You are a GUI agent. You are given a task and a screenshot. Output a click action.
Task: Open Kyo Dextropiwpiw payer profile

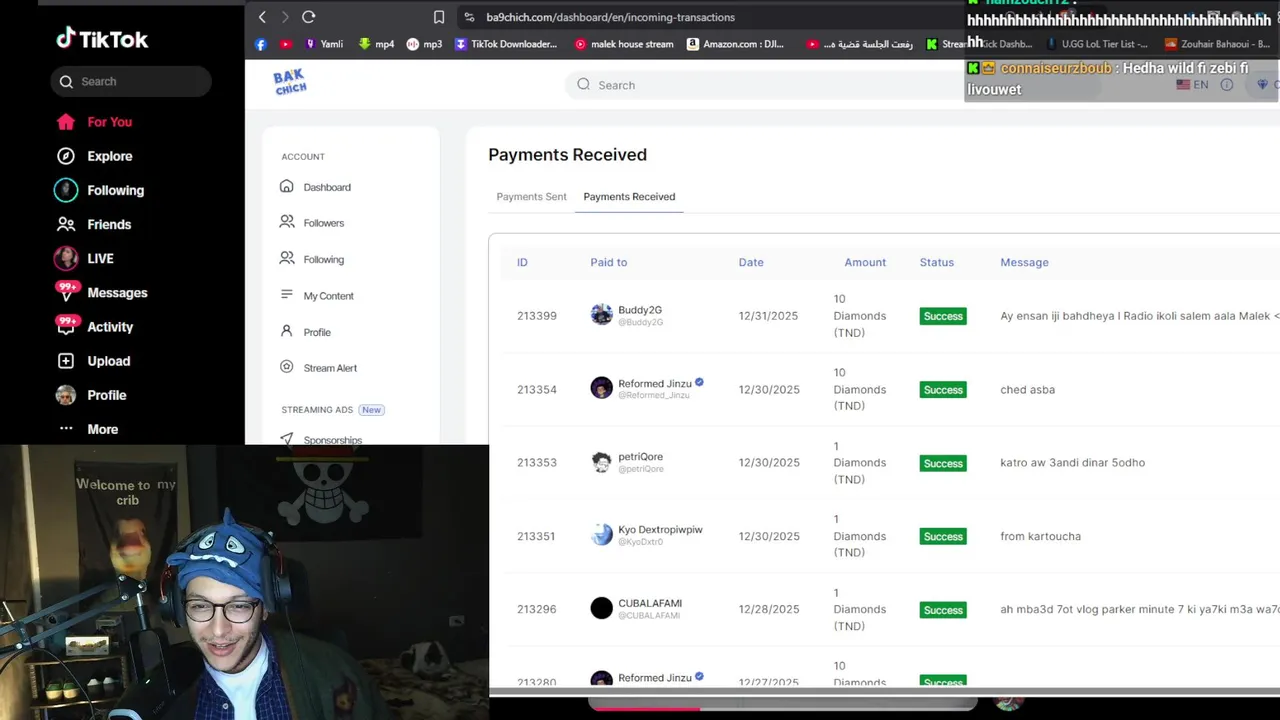[660, 530]
